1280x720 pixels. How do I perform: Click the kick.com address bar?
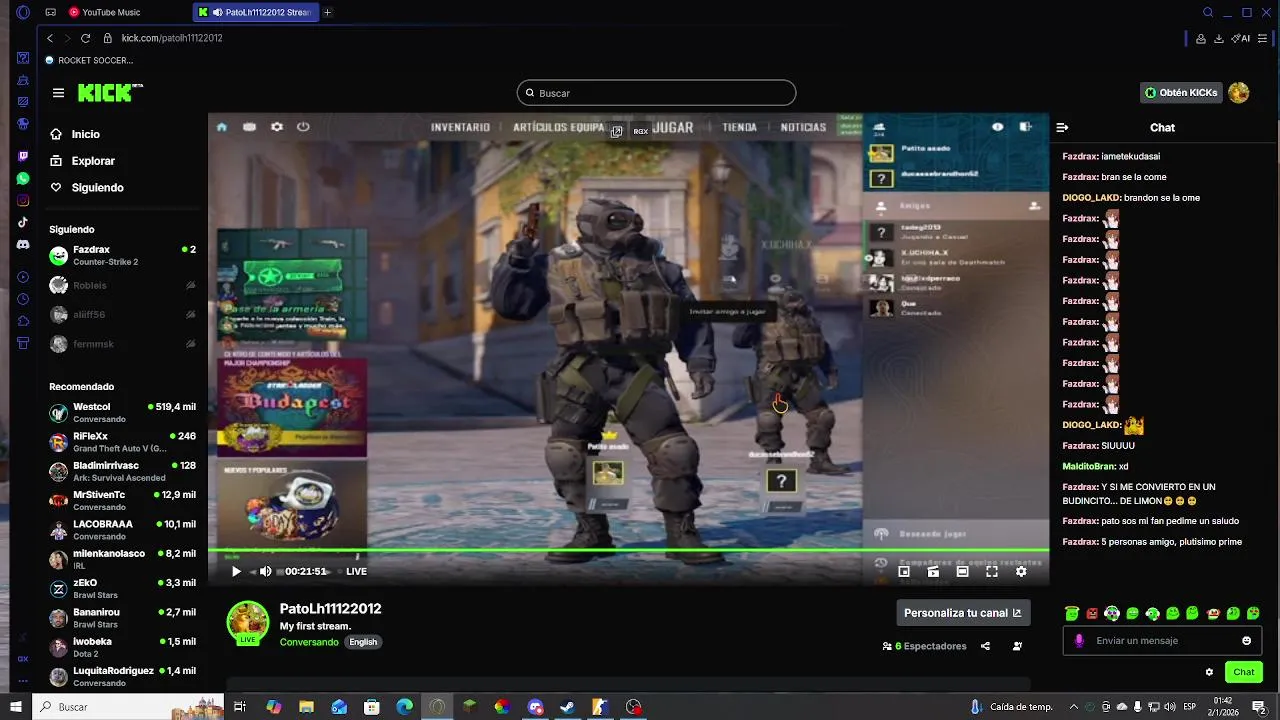click(x=171, y=38)
